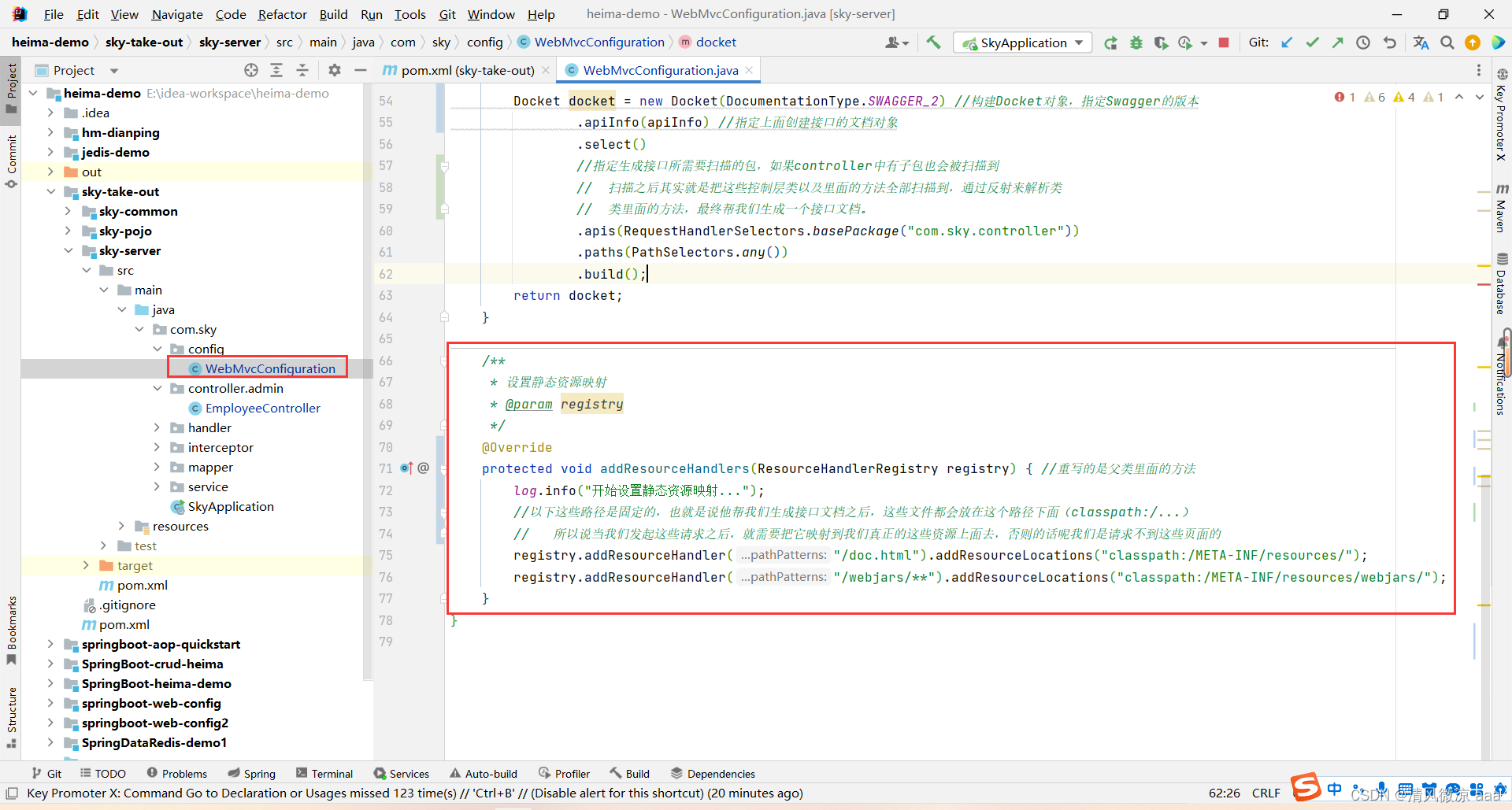Open the Tools menu
This screenshot has width=1512, height=810.
click(409, 14)
